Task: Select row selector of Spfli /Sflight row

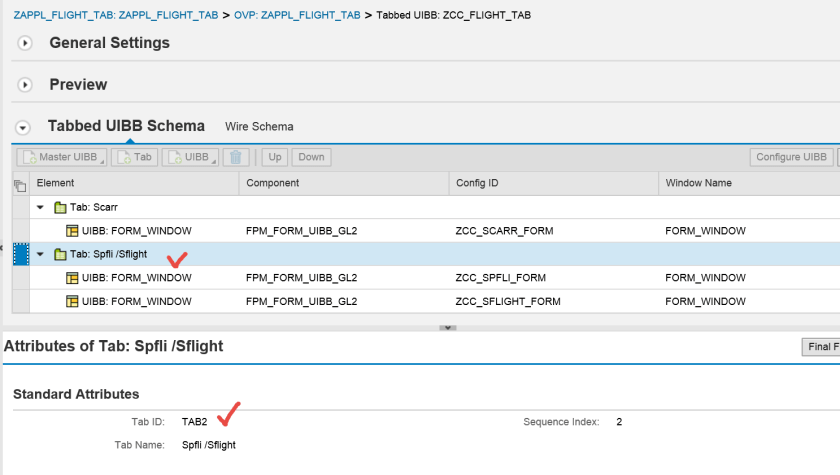Action: (x=19, y=254)
